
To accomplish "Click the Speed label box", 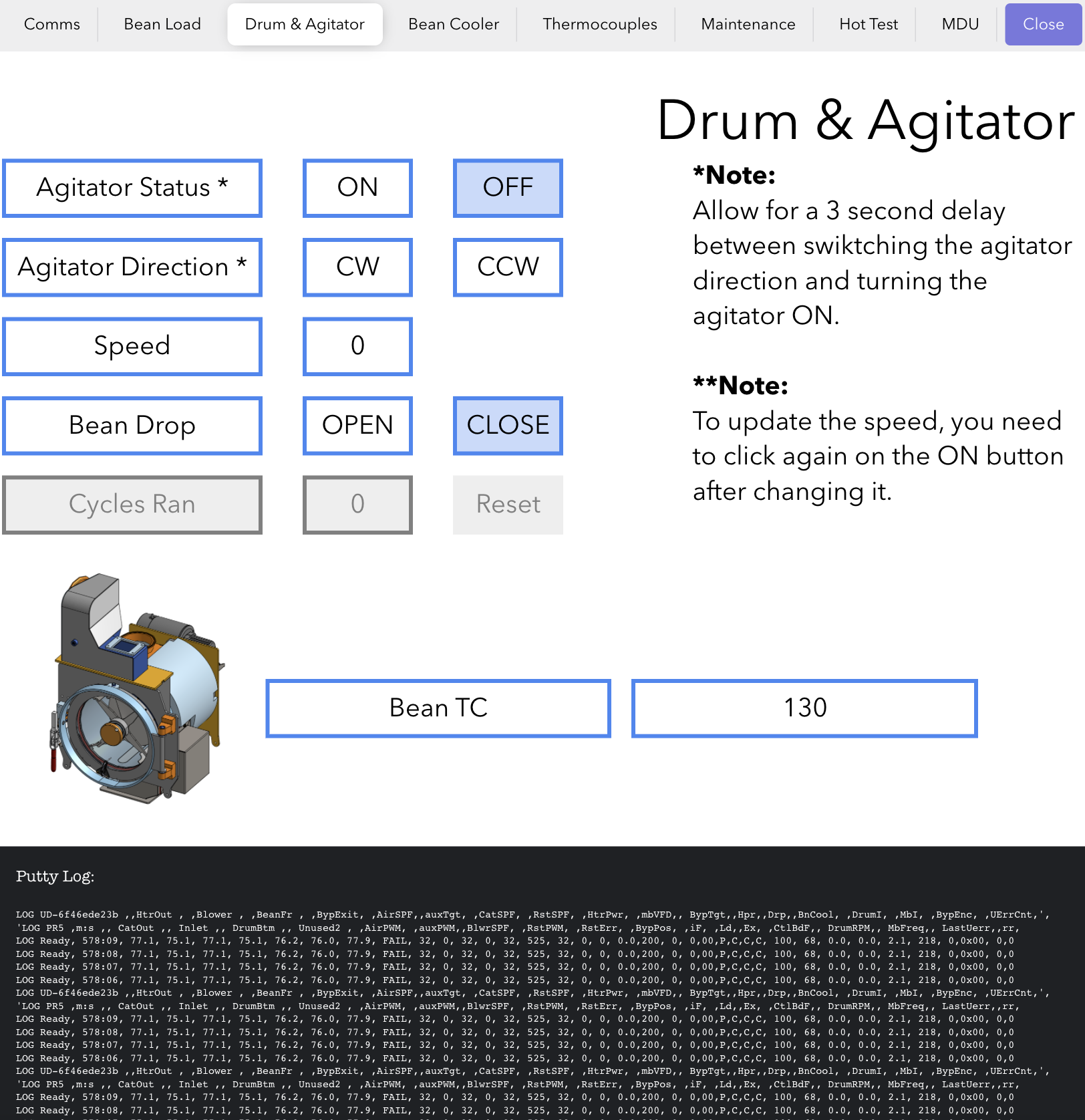I will tap(132, 346).
